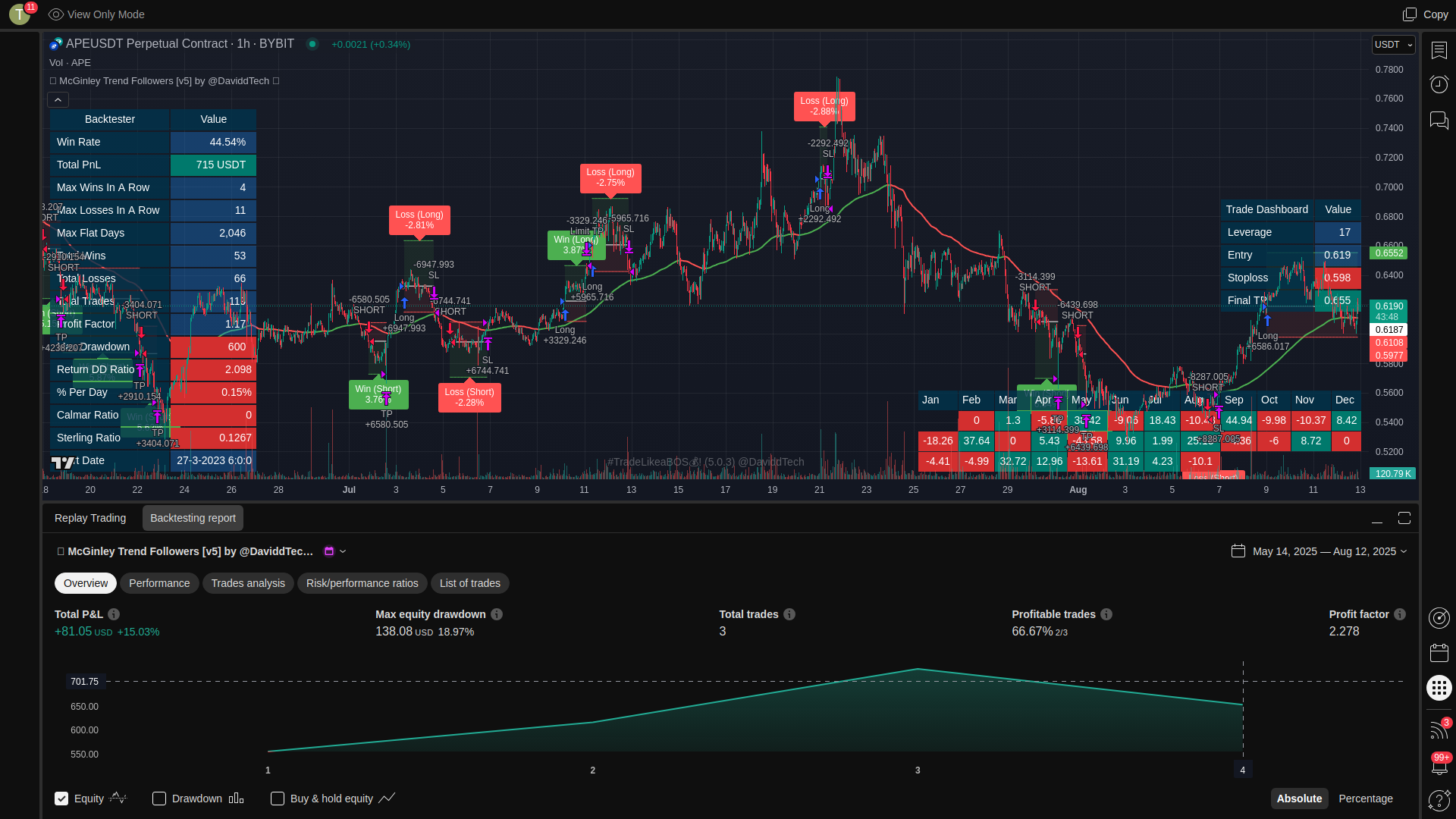Viewport: 1456px width, 819px height.
Task: Click the 120.79 K volume label
Action: [1392, 474]
